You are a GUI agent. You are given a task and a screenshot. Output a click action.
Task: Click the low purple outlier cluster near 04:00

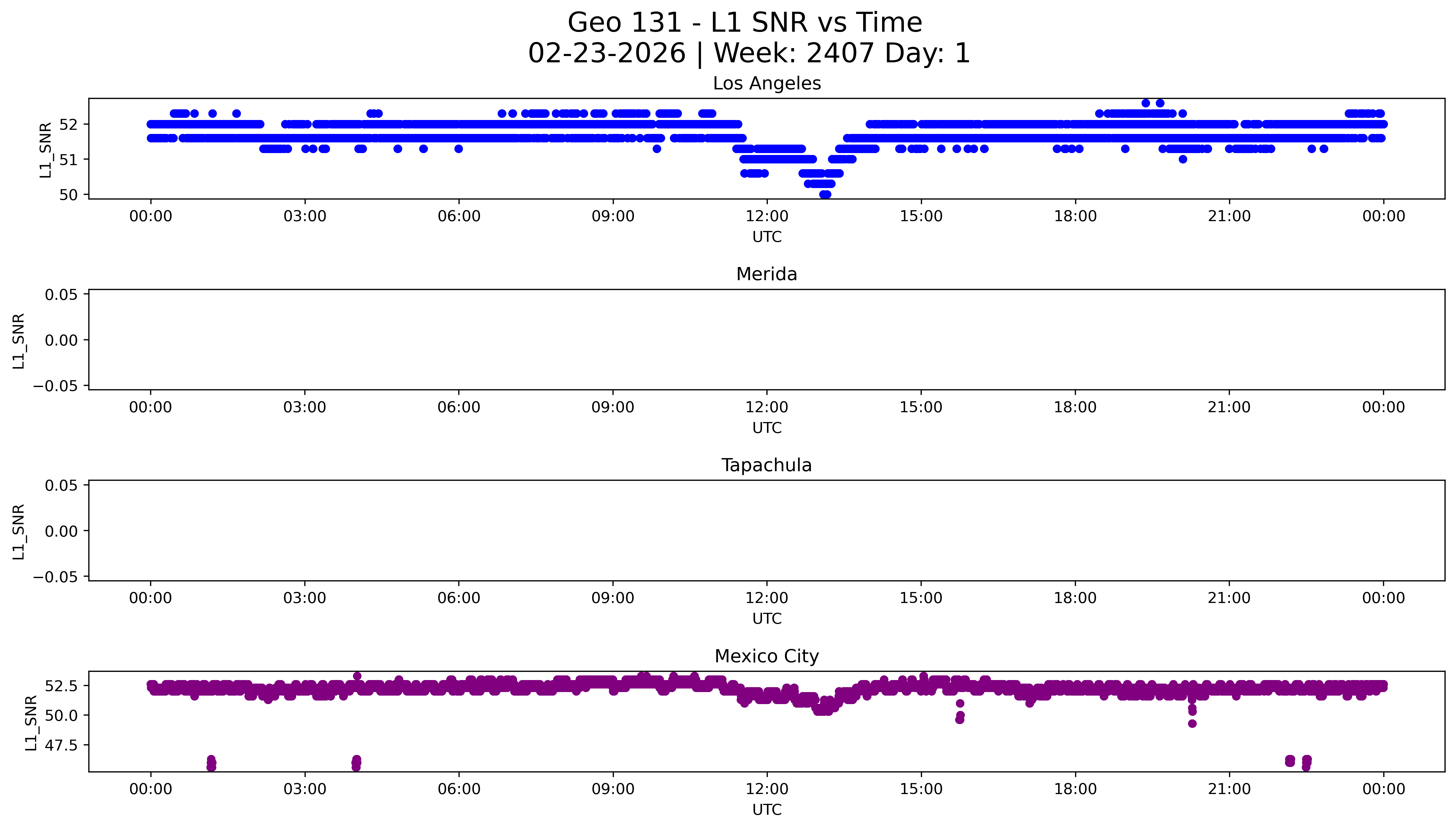357,763
